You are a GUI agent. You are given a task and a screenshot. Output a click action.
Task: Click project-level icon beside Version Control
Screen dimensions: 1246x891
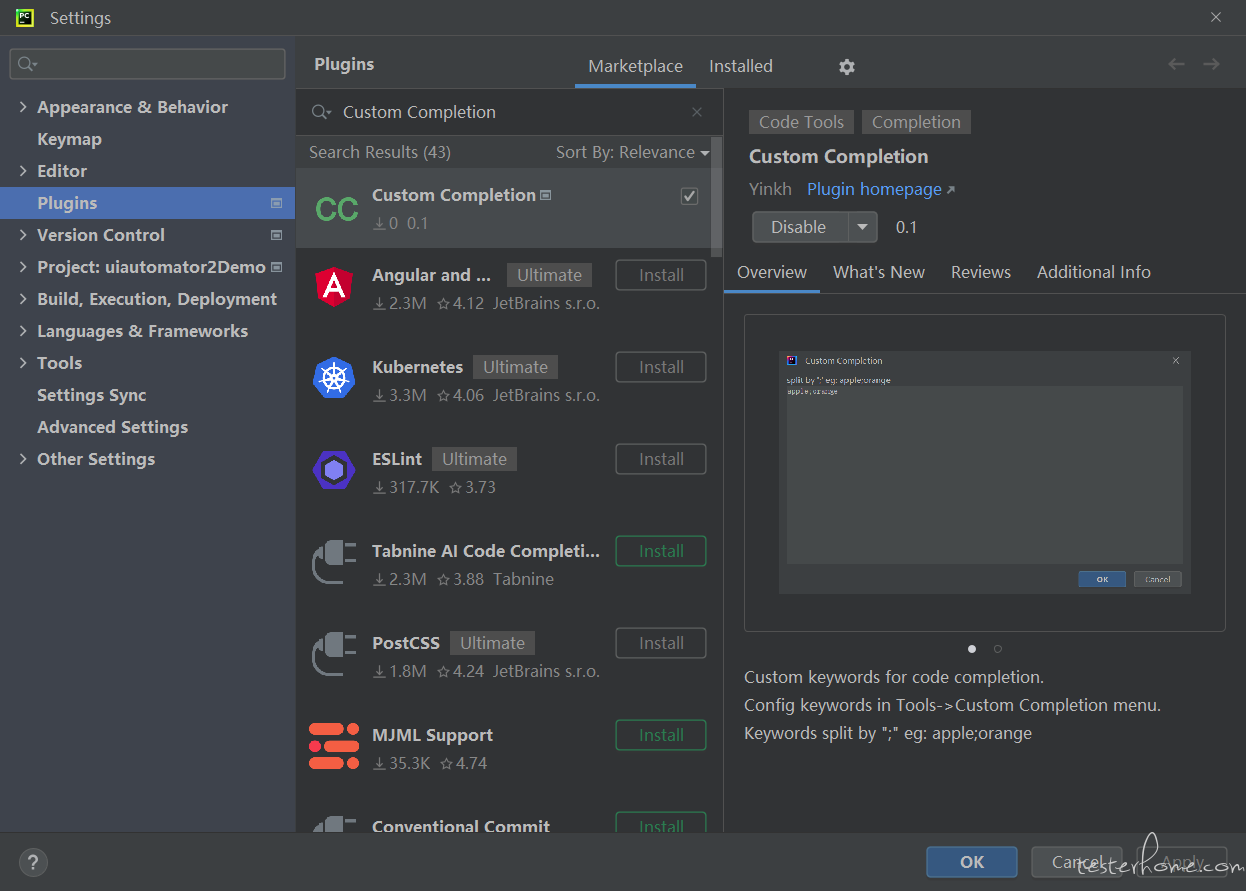(277, 235)
